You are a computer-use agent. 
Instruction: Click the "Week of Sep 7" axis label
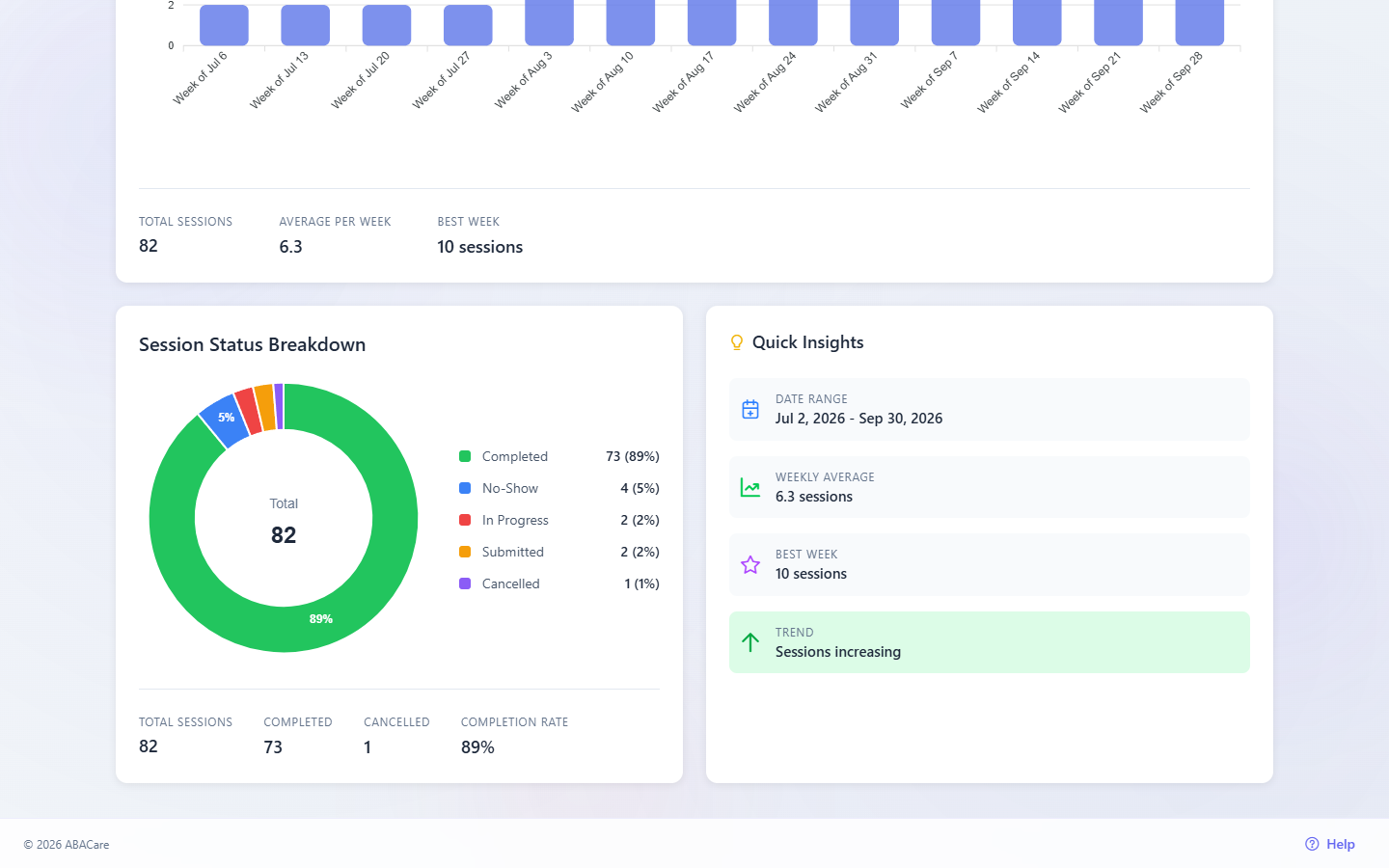tap(929, 81)
